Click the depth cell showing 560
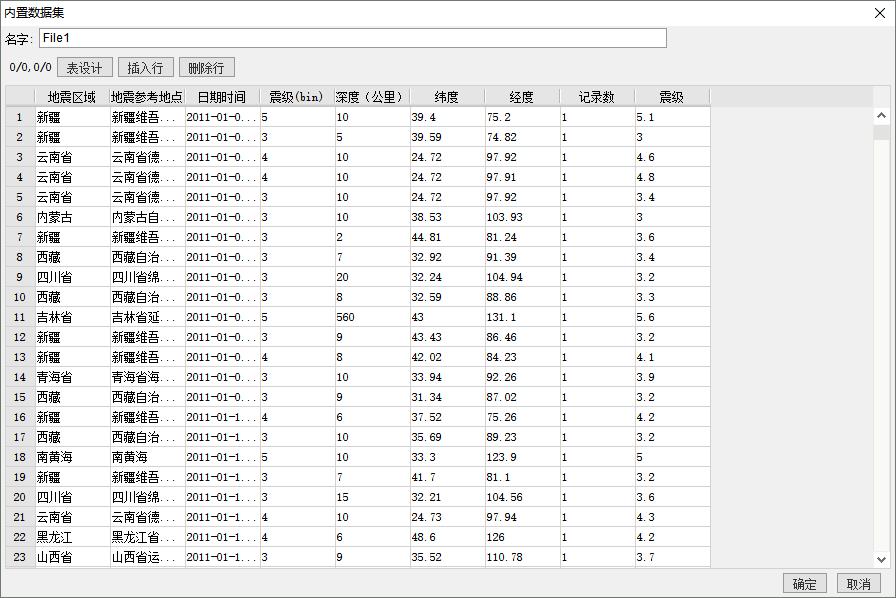The width and height of the screenshot is (896, 598). [x=371, y=317]
